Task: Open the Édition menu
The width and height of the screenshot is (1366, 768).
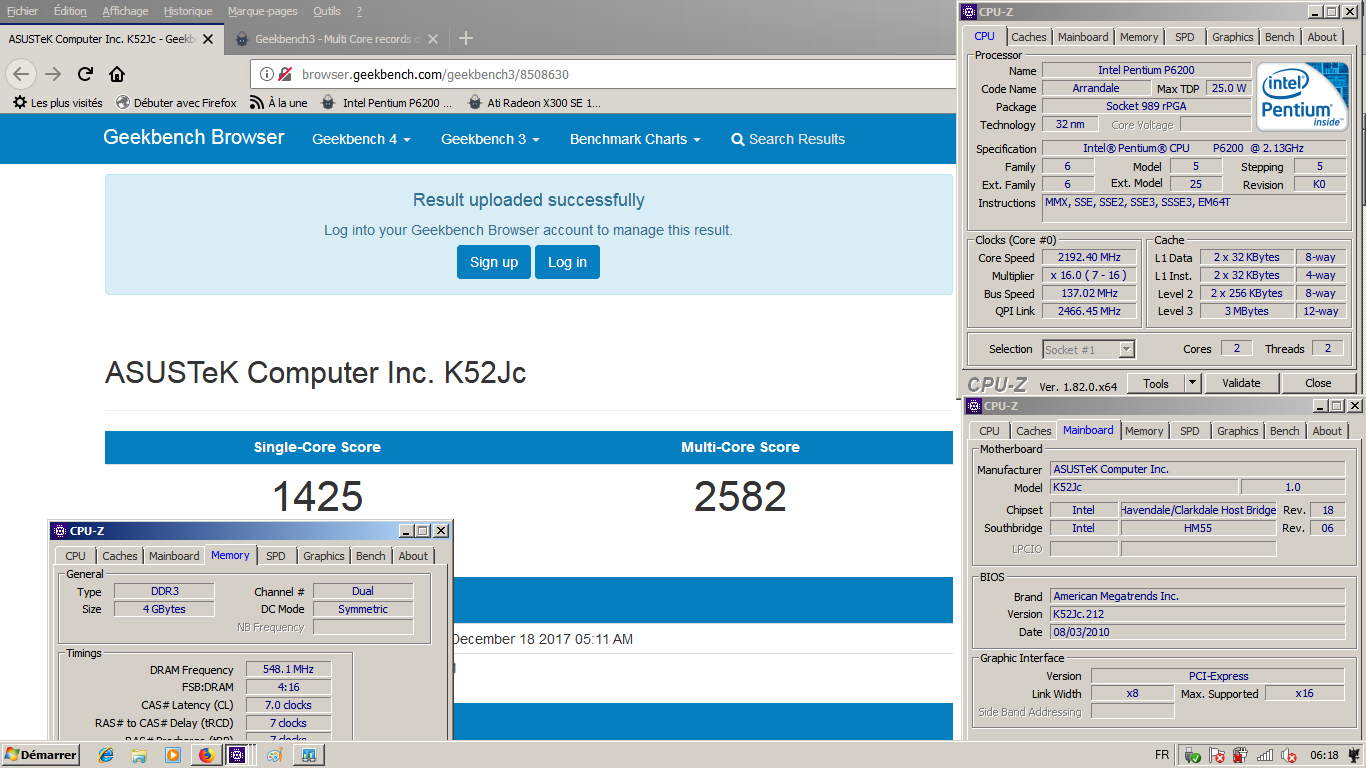Action: tap(70, 11)
